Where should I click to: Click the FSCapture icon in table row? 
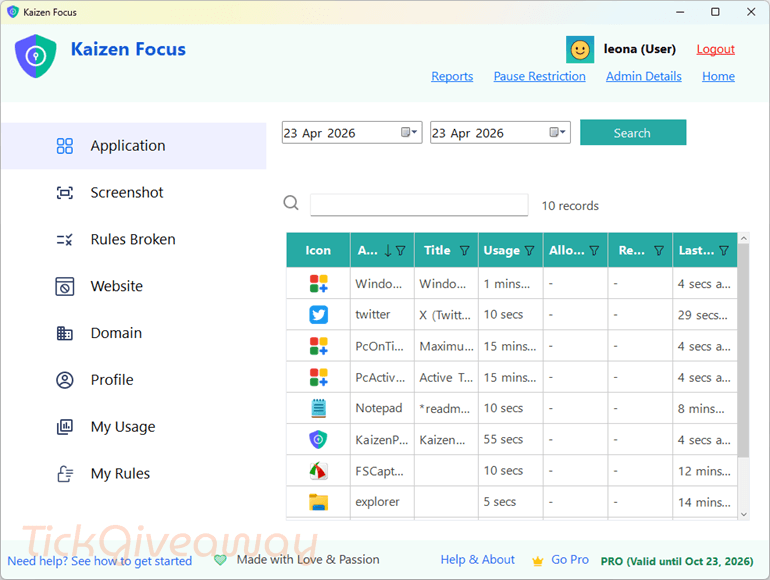click(318, 471)
